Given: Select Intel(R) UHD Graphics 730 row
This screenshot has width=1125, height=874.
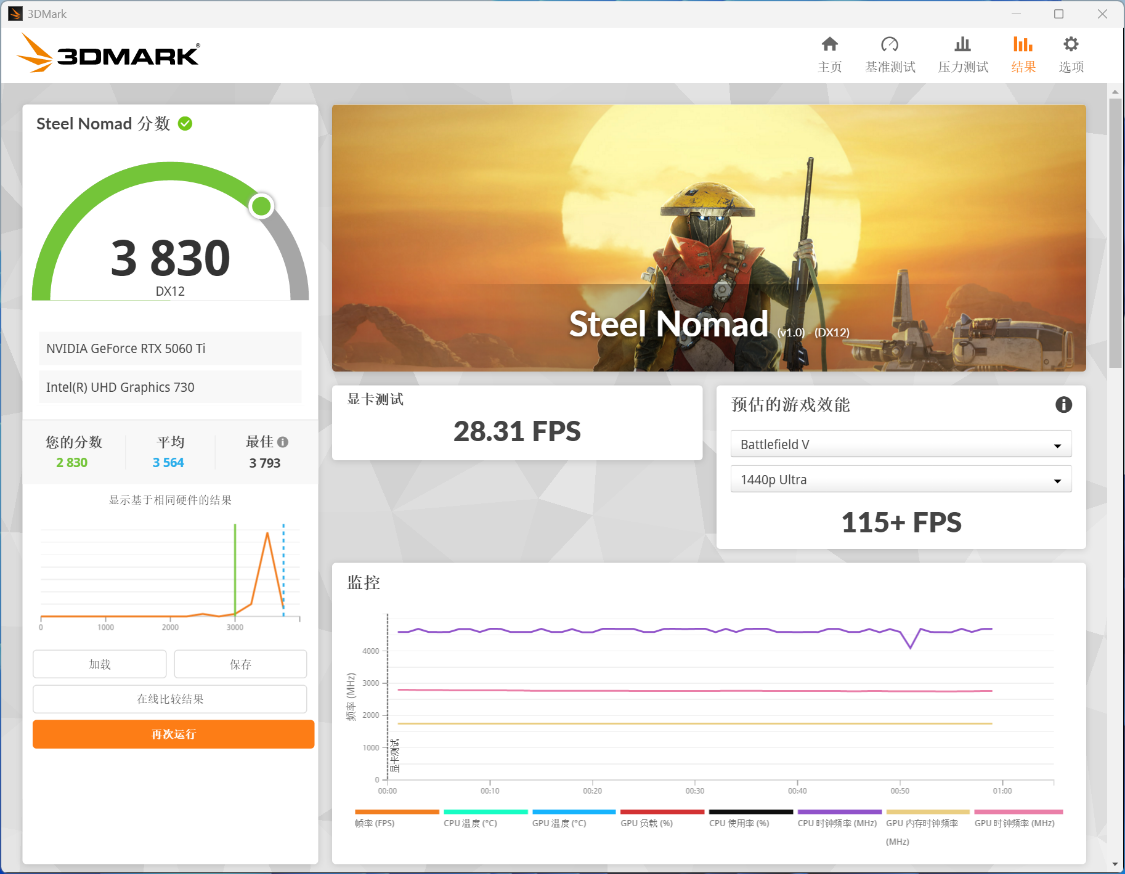Looking at the screenshot, I should [x=170, y=387].
